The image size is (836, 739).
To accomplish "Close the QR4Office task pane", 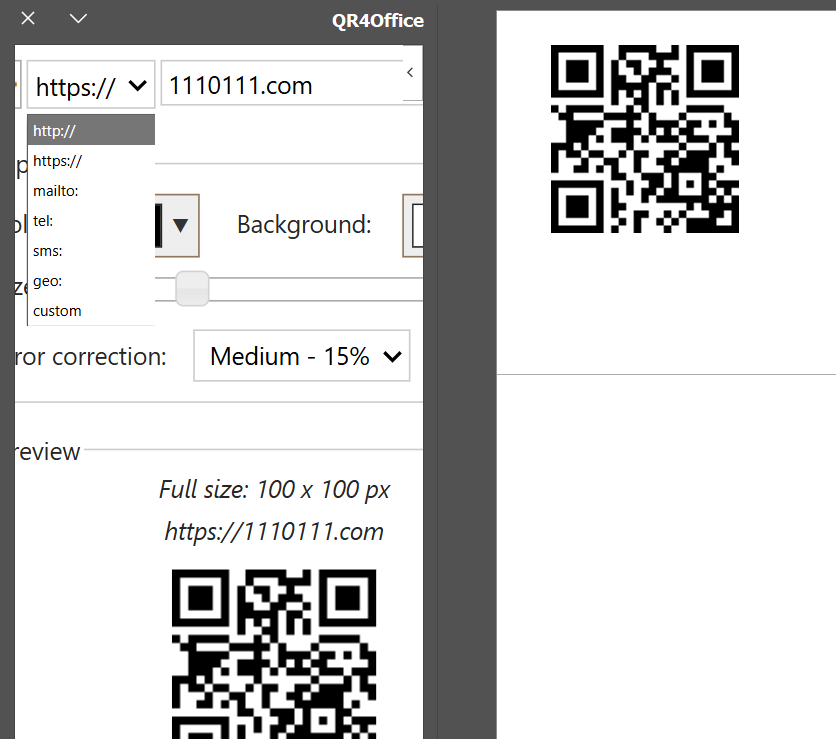I will point(29,19).
